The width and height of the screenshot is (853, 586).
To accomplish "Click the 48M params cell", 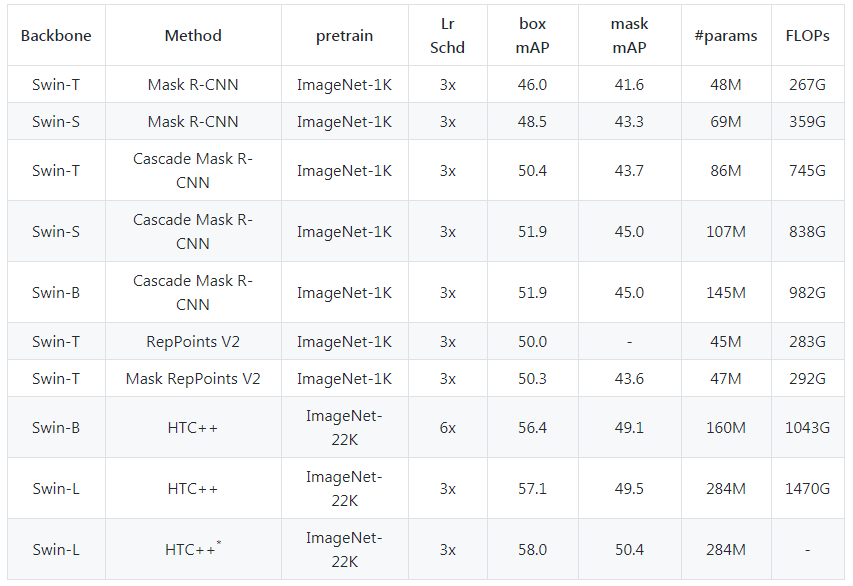I will pyautogui.click(x=725, y=85).
